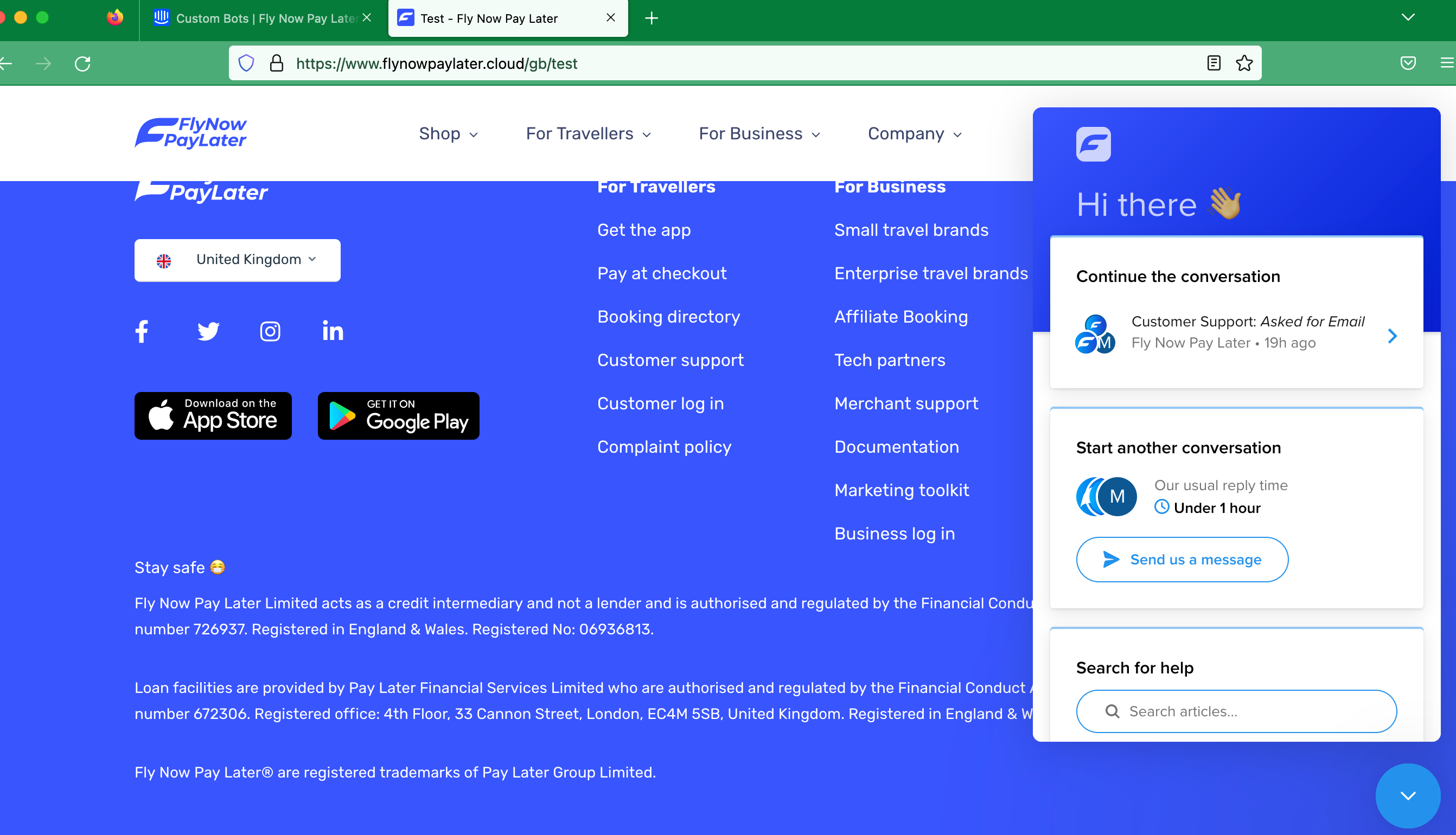Open Customer log in link
Image resolution: width=1456 pixels, height=835 pixels.
point(660,404)
